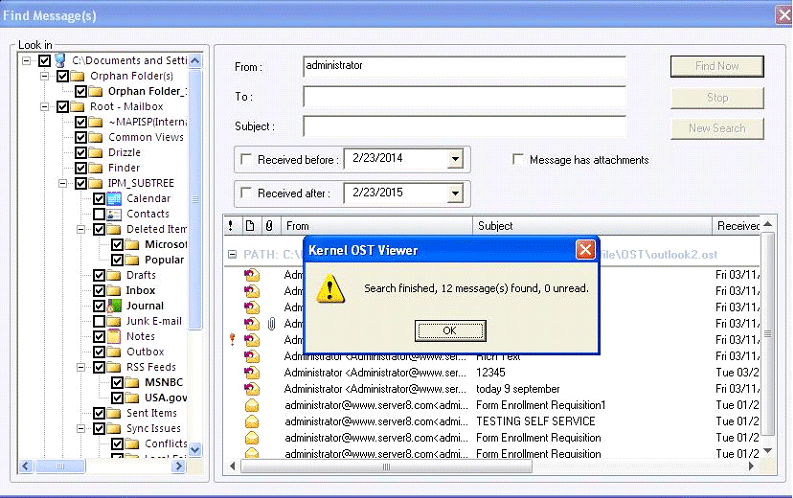Click the paperclip attachment icon in message row

click(272, 324)
